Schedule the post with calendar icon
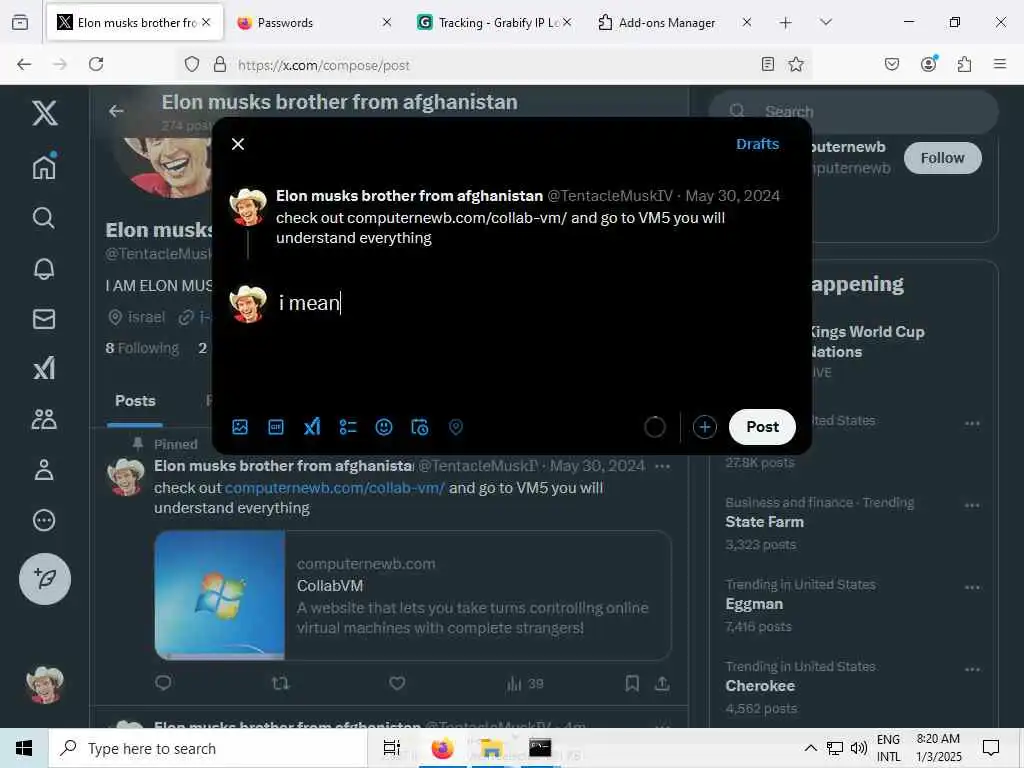This screenshot has width=1024, height=768. (420, 427)
